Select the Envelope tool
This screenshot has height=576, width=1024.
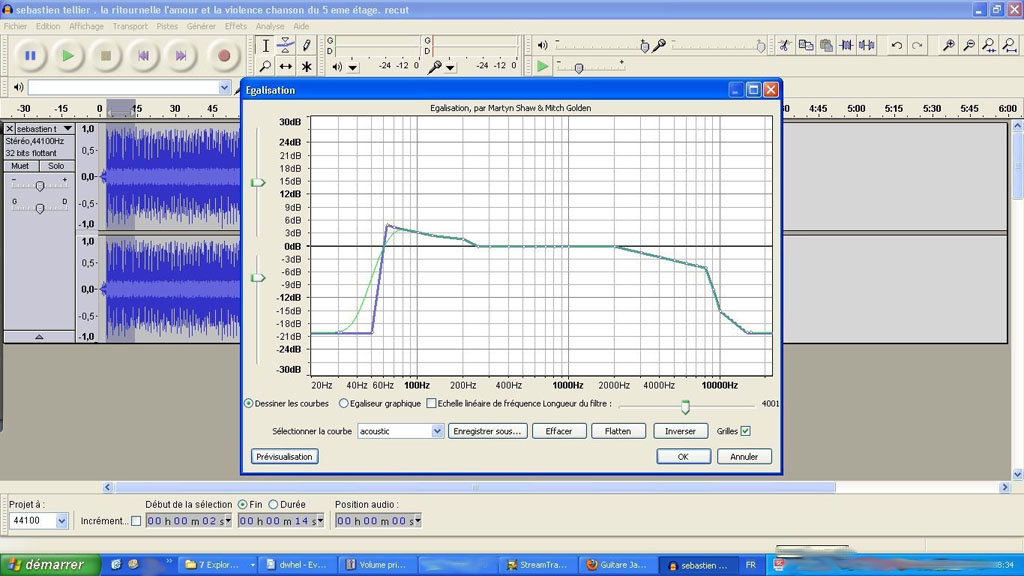285,45
